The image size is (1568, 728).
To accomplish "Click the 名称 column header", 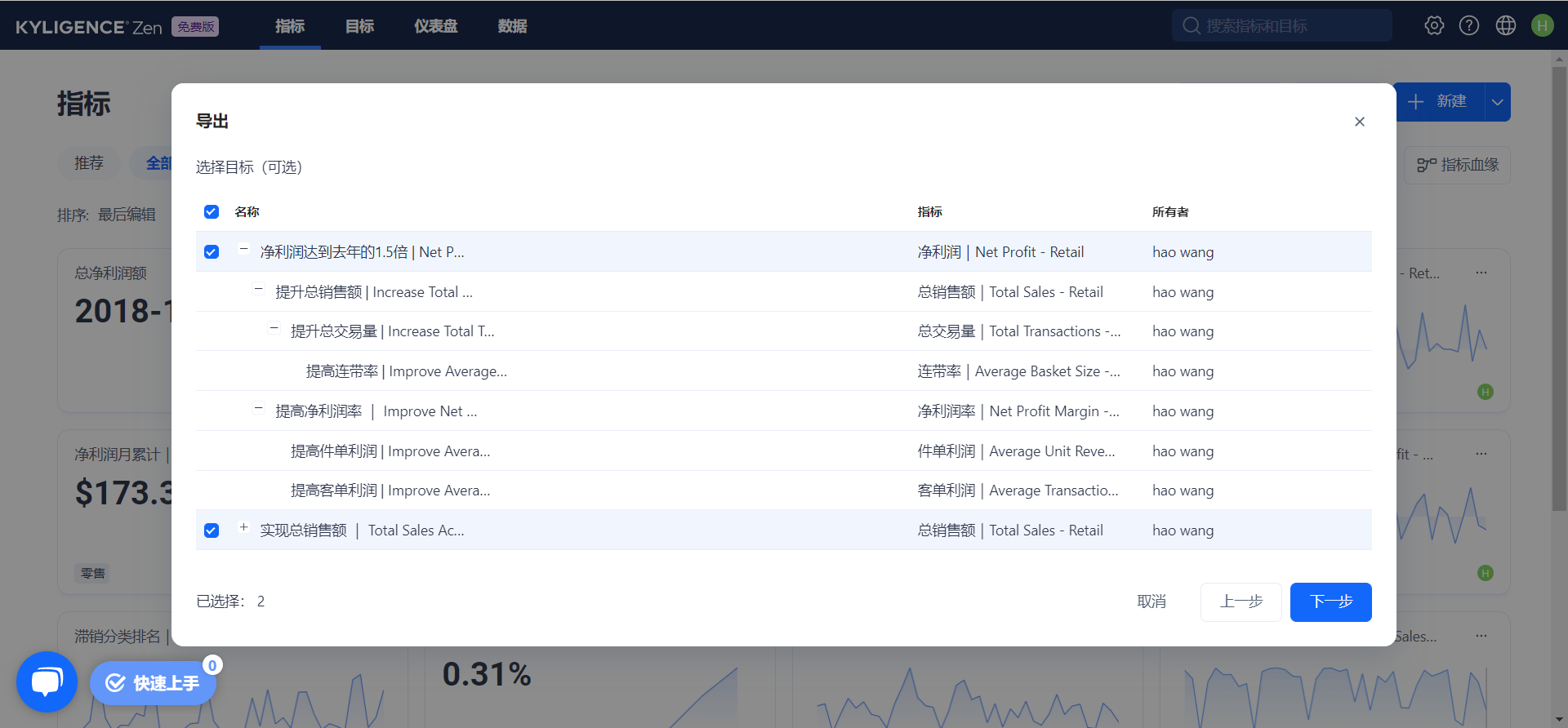I will pos(247,212).
